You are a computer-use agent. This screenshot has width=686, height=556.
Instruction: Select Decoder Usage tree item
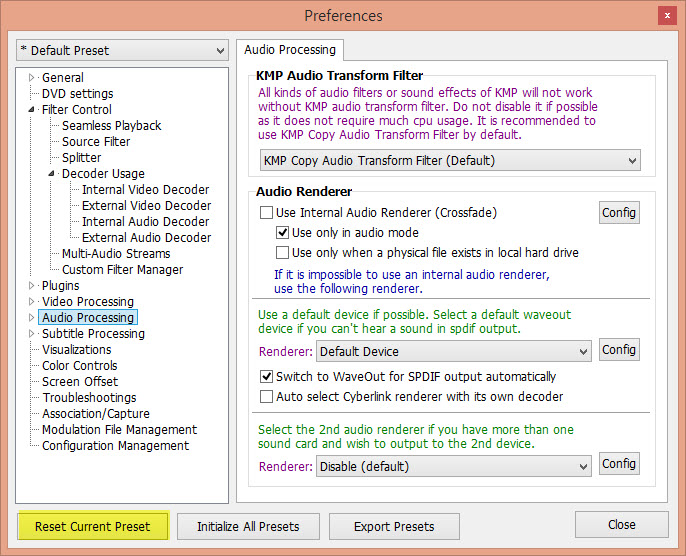click(x=103, y=174)
